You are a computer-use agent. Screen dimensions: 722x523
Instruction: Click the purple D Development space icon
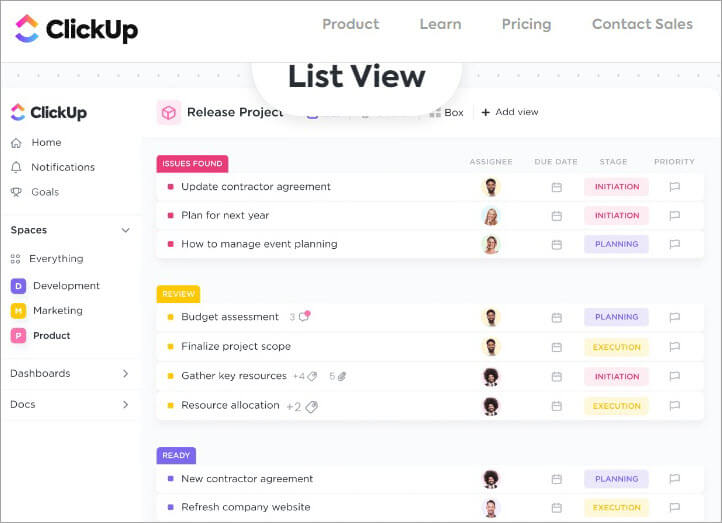tap(18, 286)
